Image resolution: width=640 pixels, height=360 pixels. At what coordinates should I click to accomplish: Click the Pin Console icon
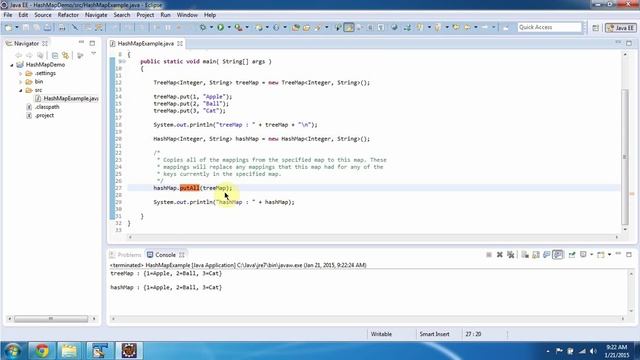[572, 255]
